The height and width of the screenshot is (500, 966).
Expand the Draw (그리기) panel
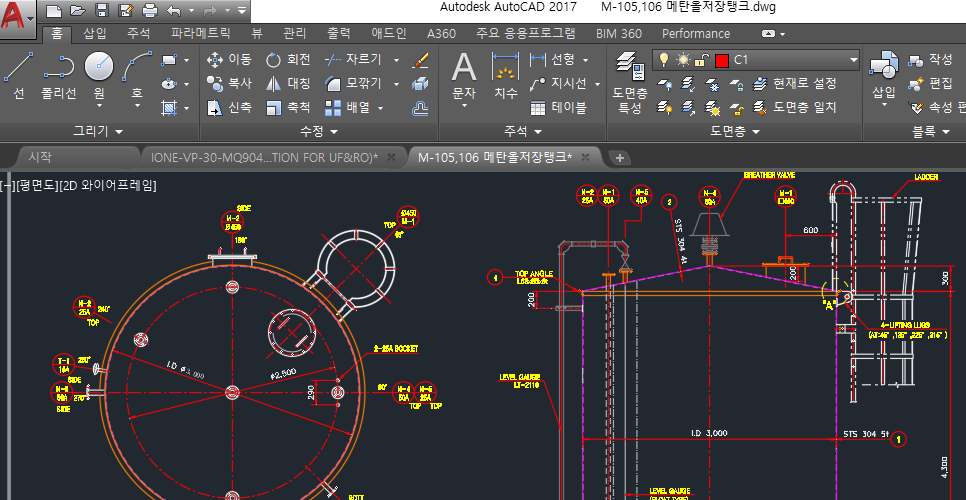[x=98, y=131]
